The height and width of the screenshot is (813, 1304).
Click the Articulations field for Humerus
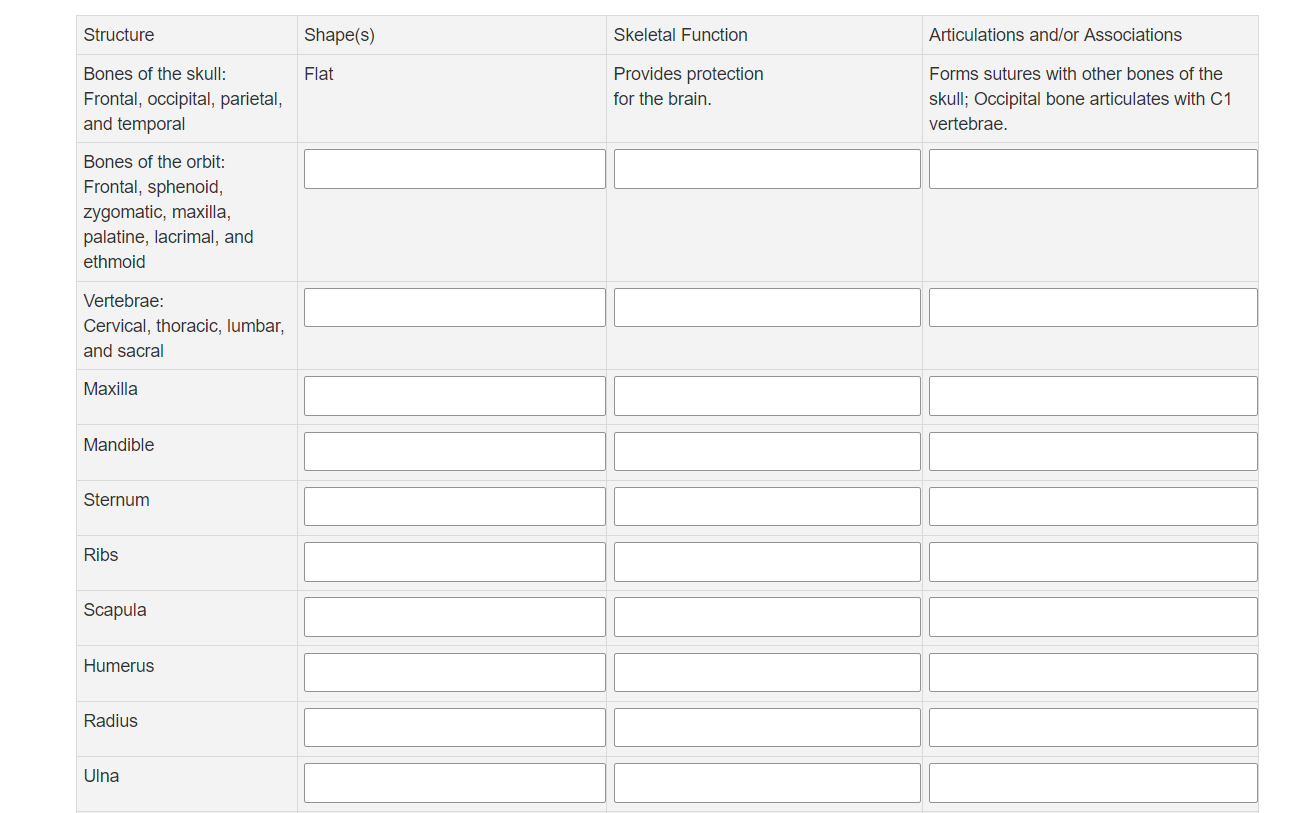[x=1093, y=672]
